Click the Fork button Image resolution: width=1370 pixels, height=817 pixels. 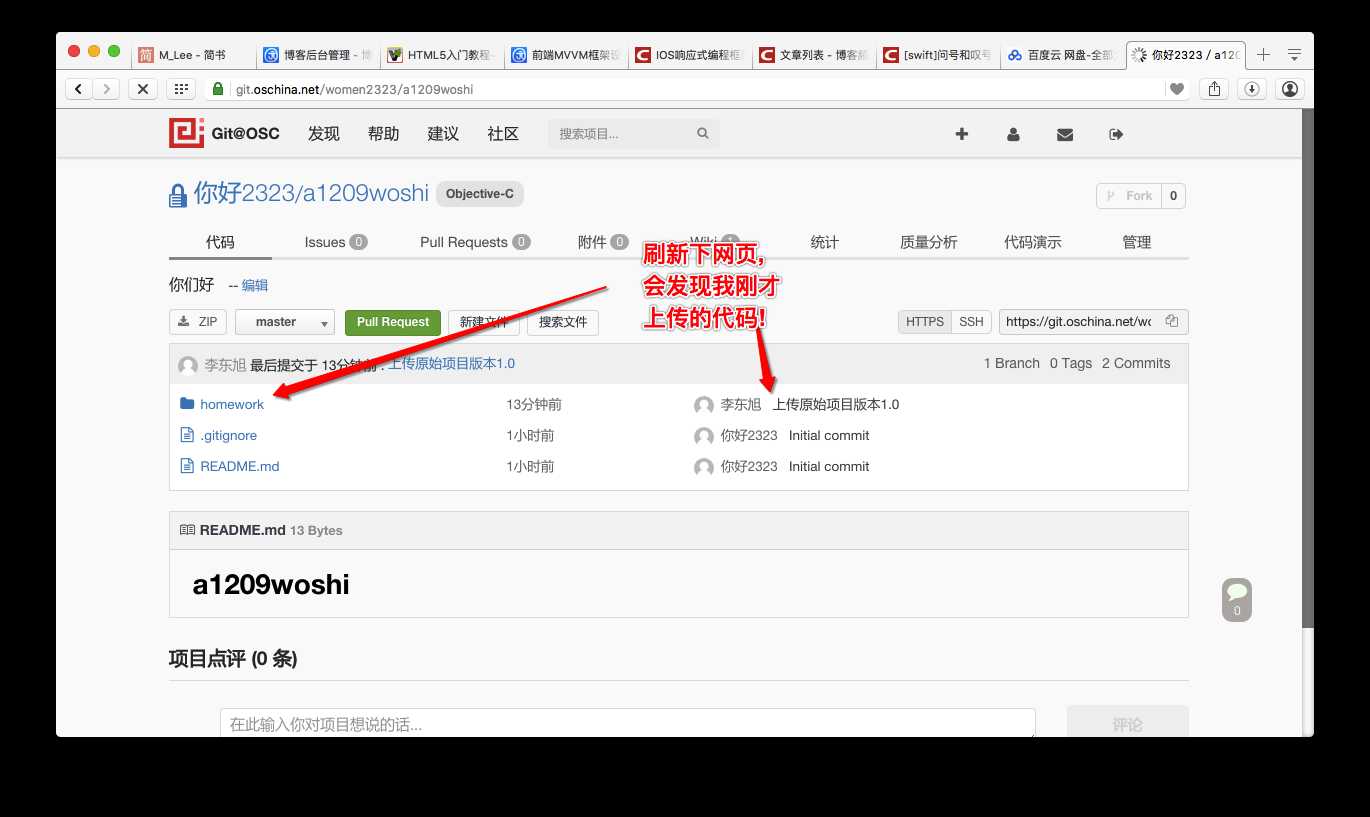pyautogui.click(x=1129, y=196)
